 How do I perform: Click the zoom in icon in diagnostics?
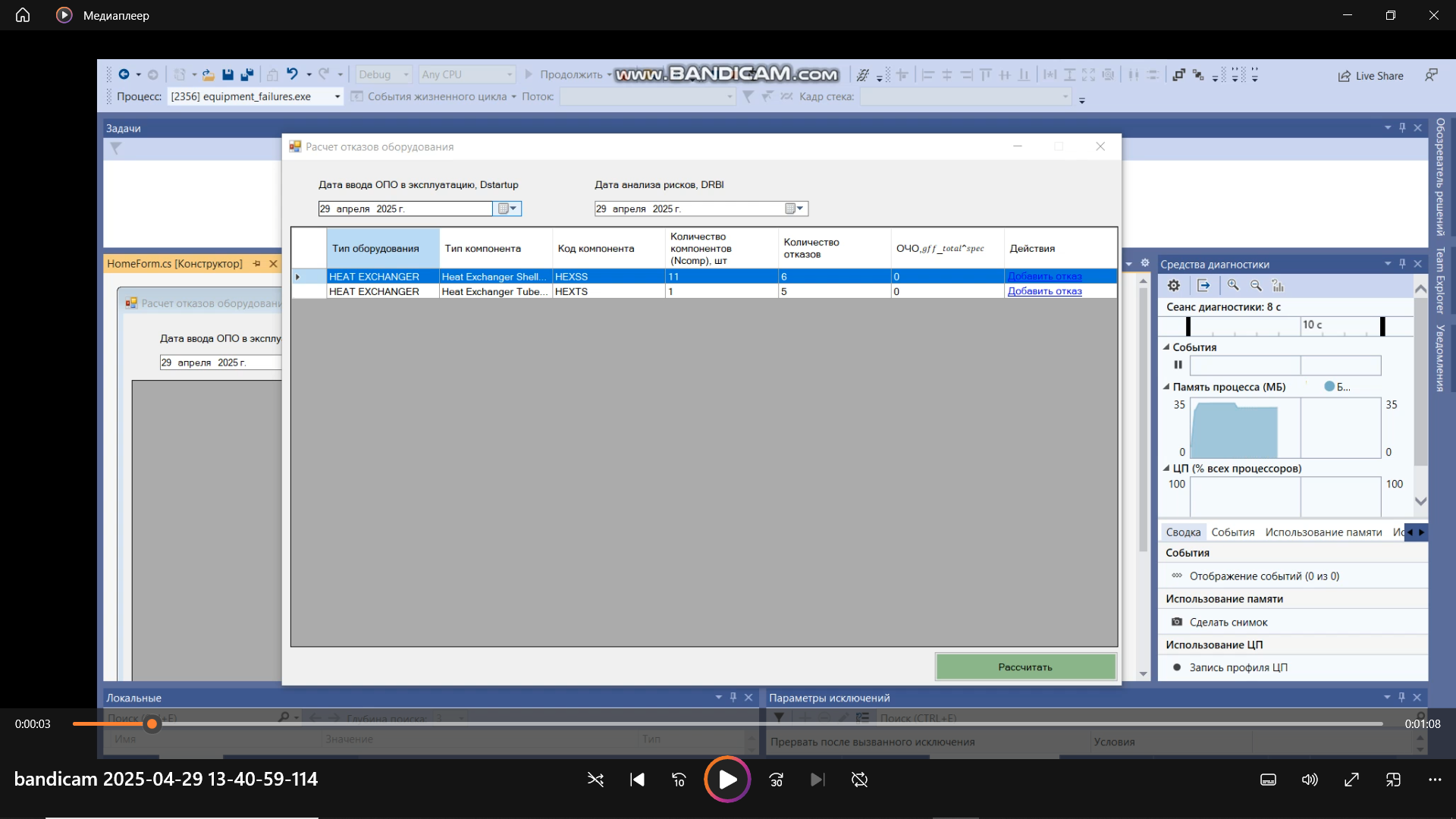(x=1233, y=285)
